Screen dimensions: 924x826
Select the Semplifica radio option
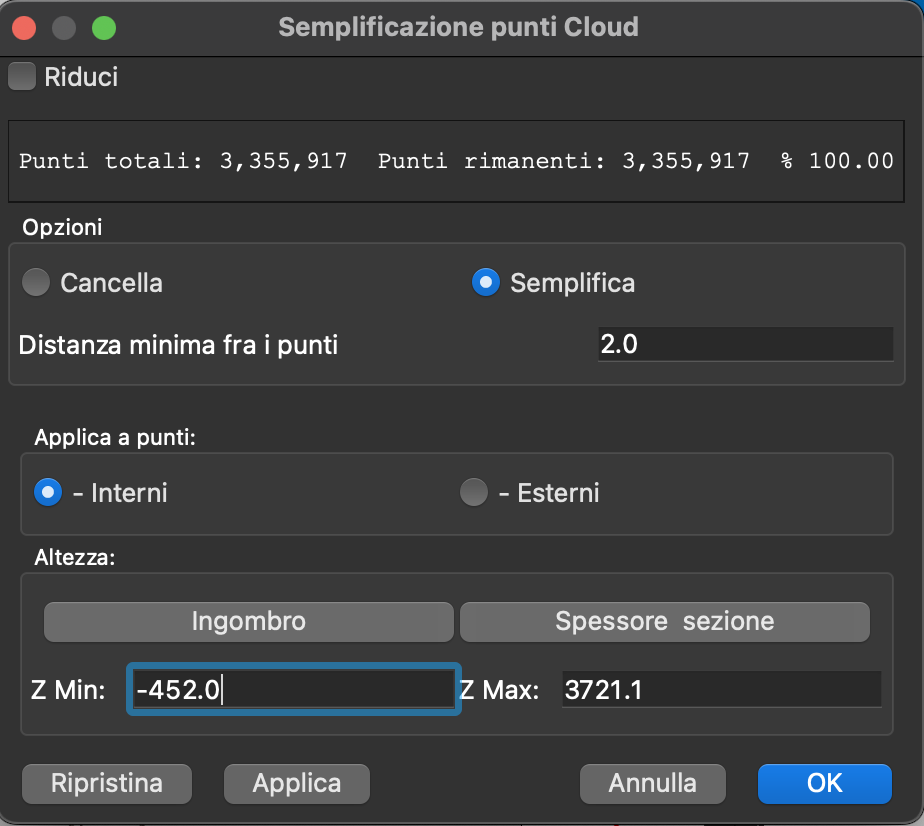tap(485, 283)
